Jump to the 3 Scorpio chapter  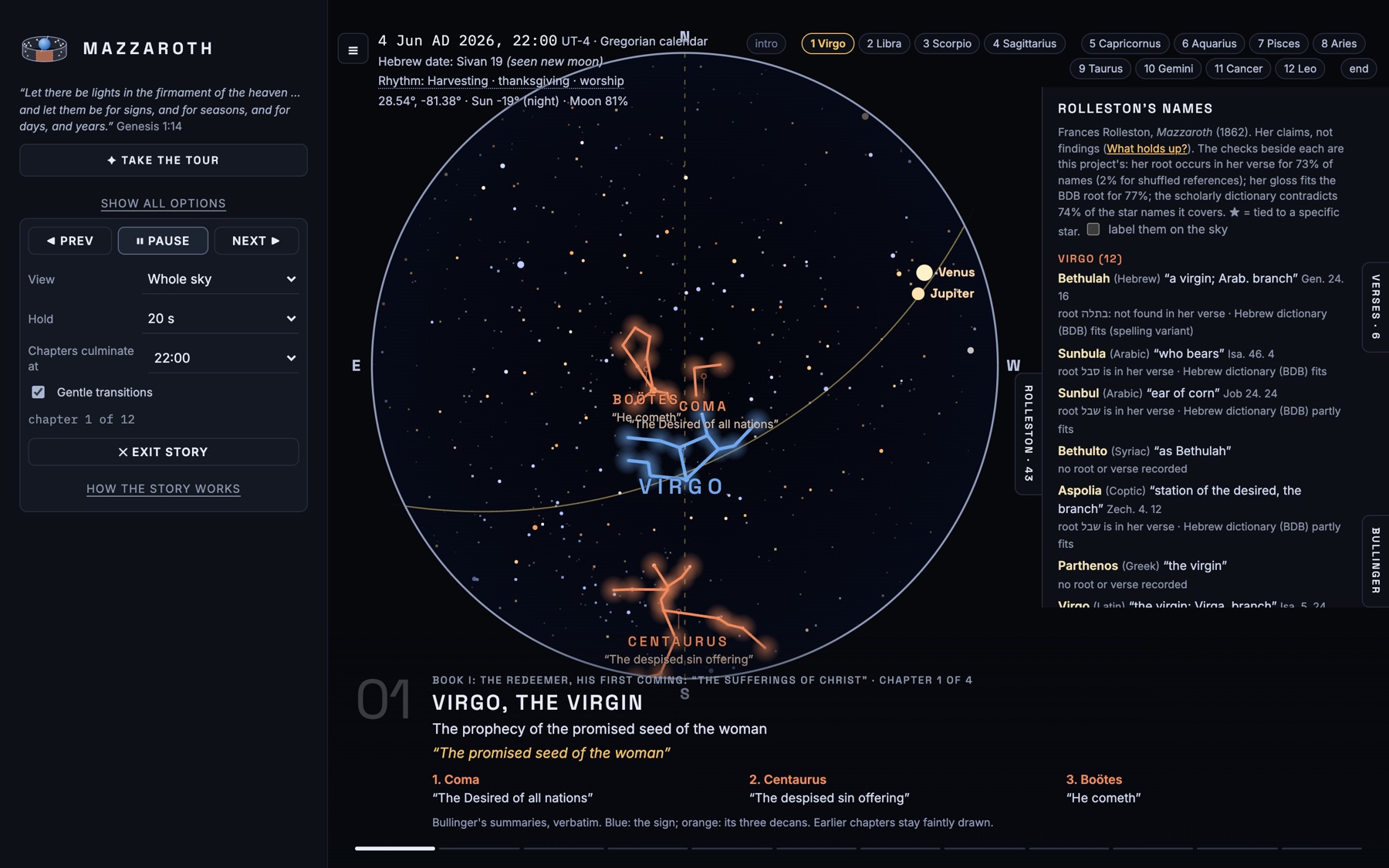(x=947, y=43)
